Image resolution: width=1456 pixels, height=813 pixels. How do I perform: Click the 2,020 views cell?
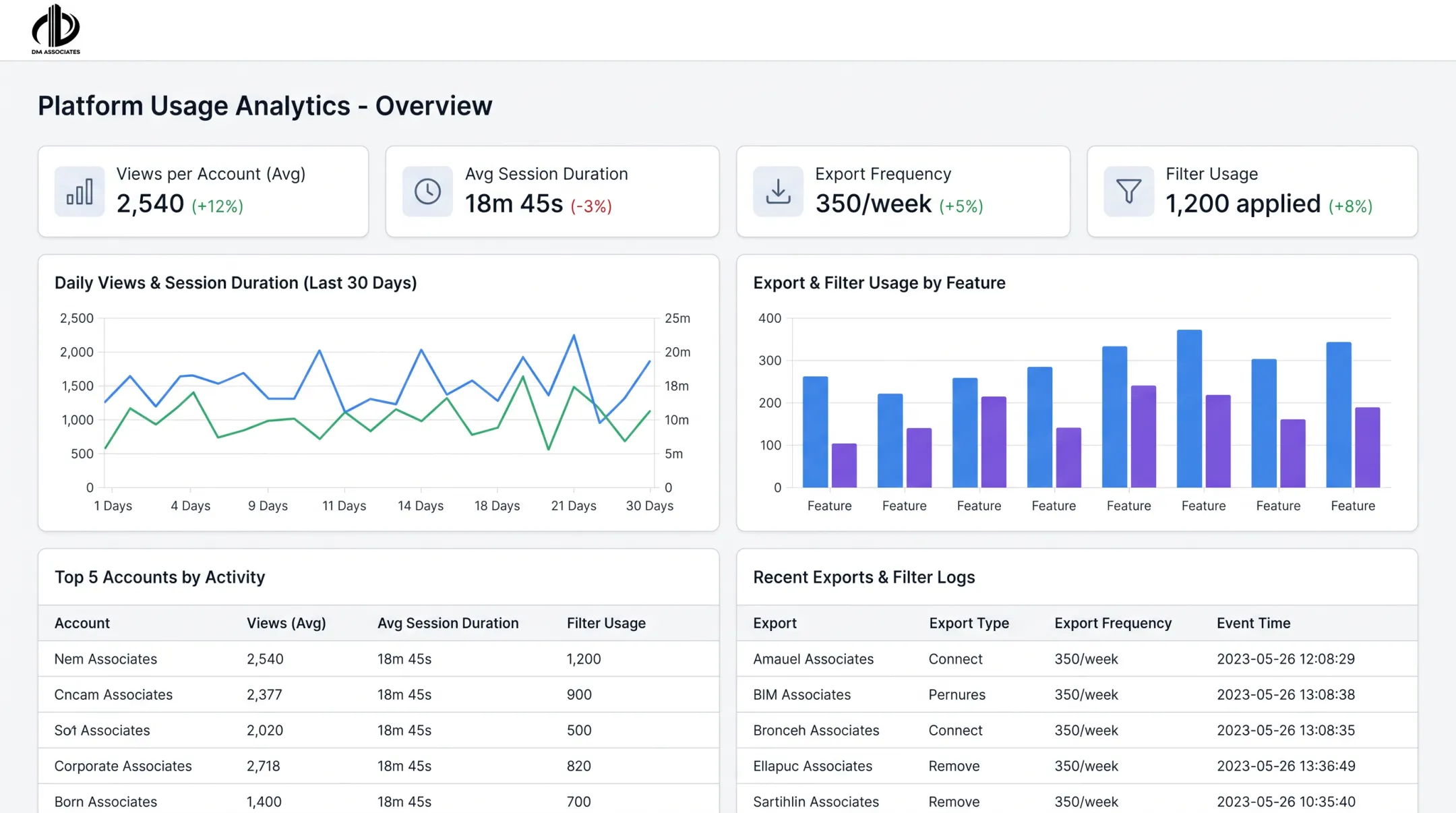click(x=265, y=730)
